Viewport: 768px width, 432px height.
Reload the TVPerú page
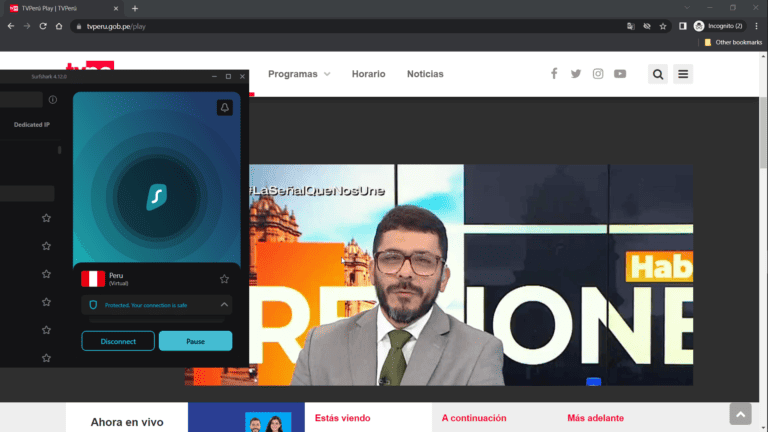pos(43,26)
